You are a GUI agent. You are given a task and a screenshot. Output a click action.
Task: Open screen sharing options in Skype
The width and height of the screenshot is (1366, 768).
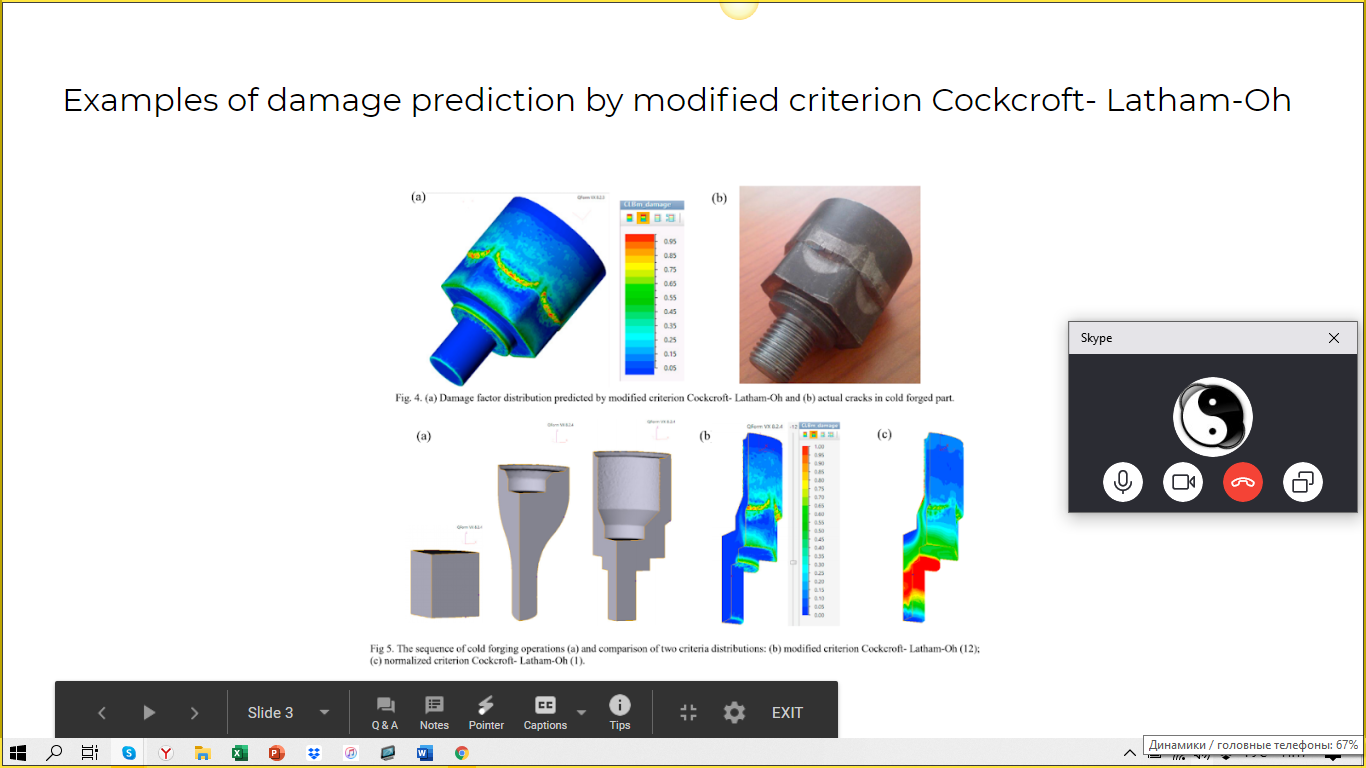tap(1302, 483)
